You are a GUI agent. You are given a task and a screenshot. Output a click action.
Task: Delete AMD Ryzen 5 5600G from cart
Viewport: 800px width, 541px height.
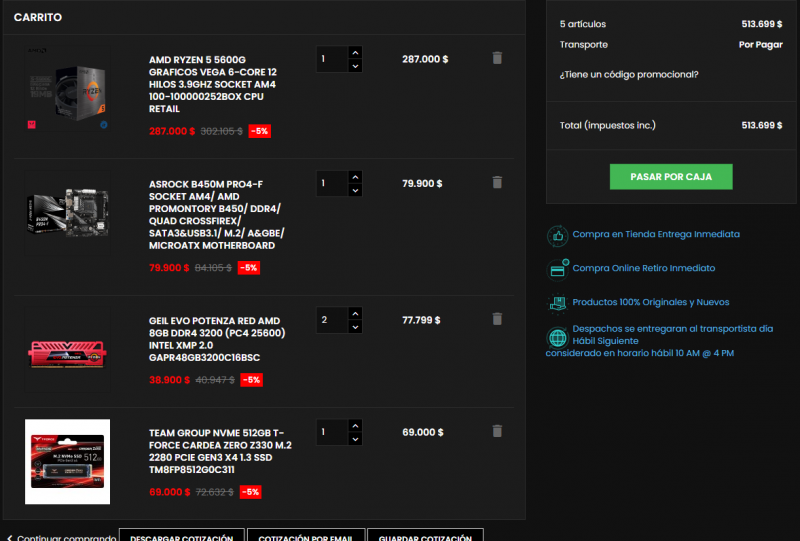[497, 58]
